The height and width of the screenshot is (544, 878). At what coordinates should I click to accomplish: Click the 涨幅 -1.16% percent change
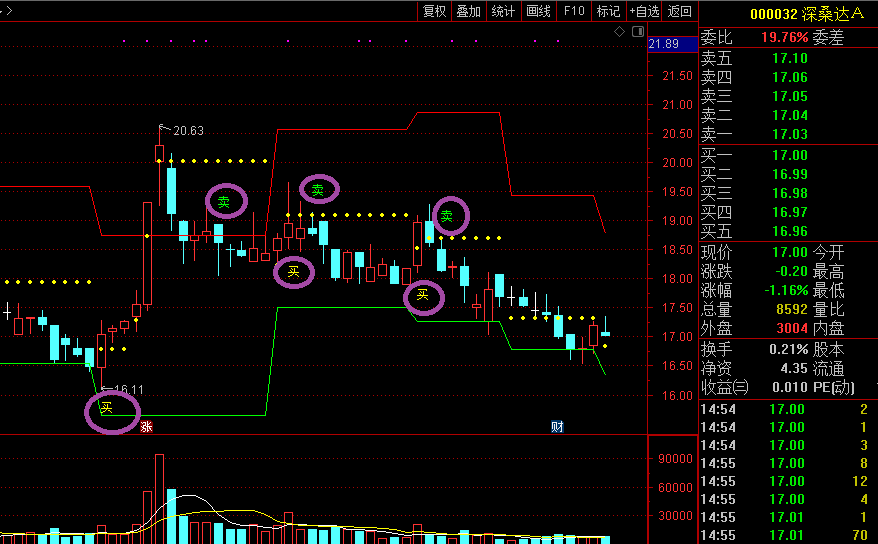(x=786, y=290)
